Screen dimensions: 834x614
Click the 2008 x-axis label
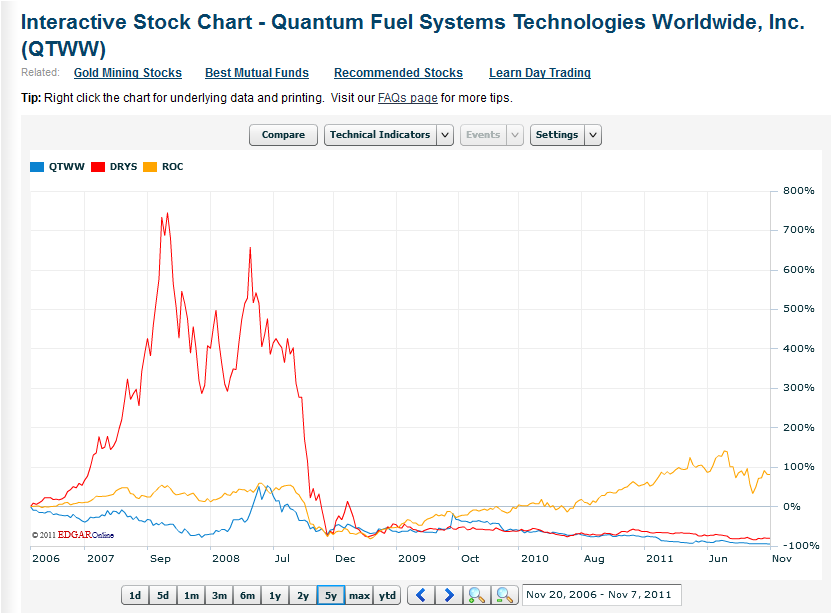226,559
